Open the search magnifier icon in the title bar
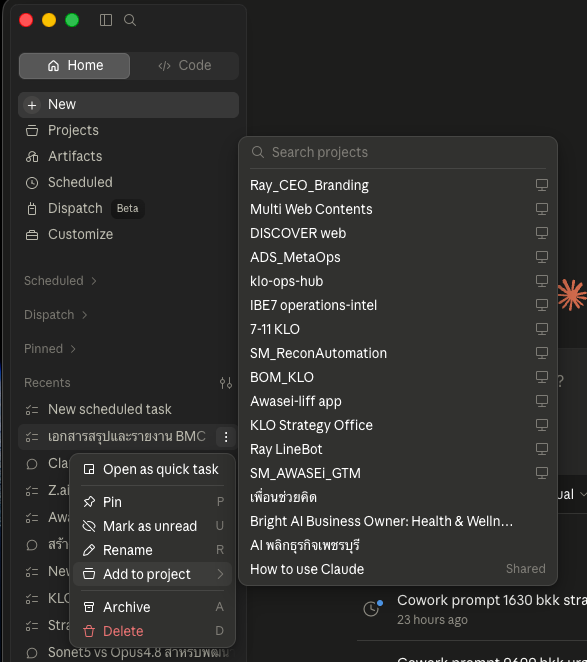The image size is (587, 662). tap(130, 20)
